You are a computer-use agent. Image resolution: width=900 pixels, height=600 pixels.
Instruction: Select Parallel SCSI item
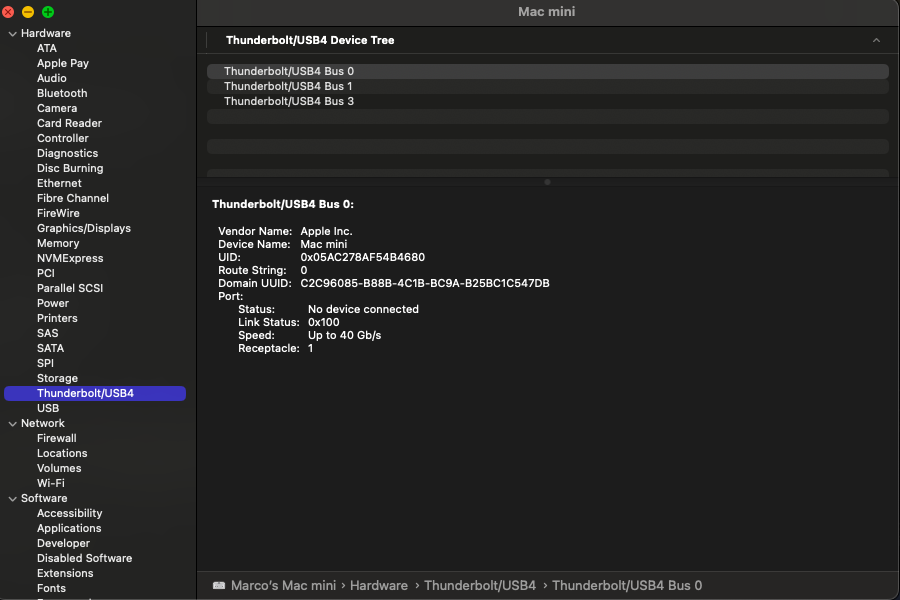click(x=70, y=288)
